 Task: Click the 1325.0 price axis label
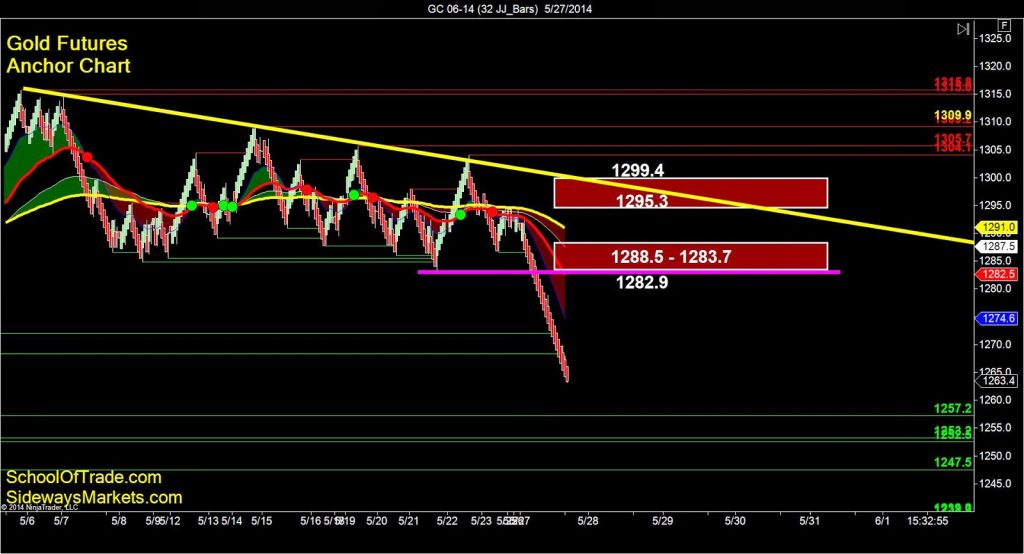click(x=996, y=39)
